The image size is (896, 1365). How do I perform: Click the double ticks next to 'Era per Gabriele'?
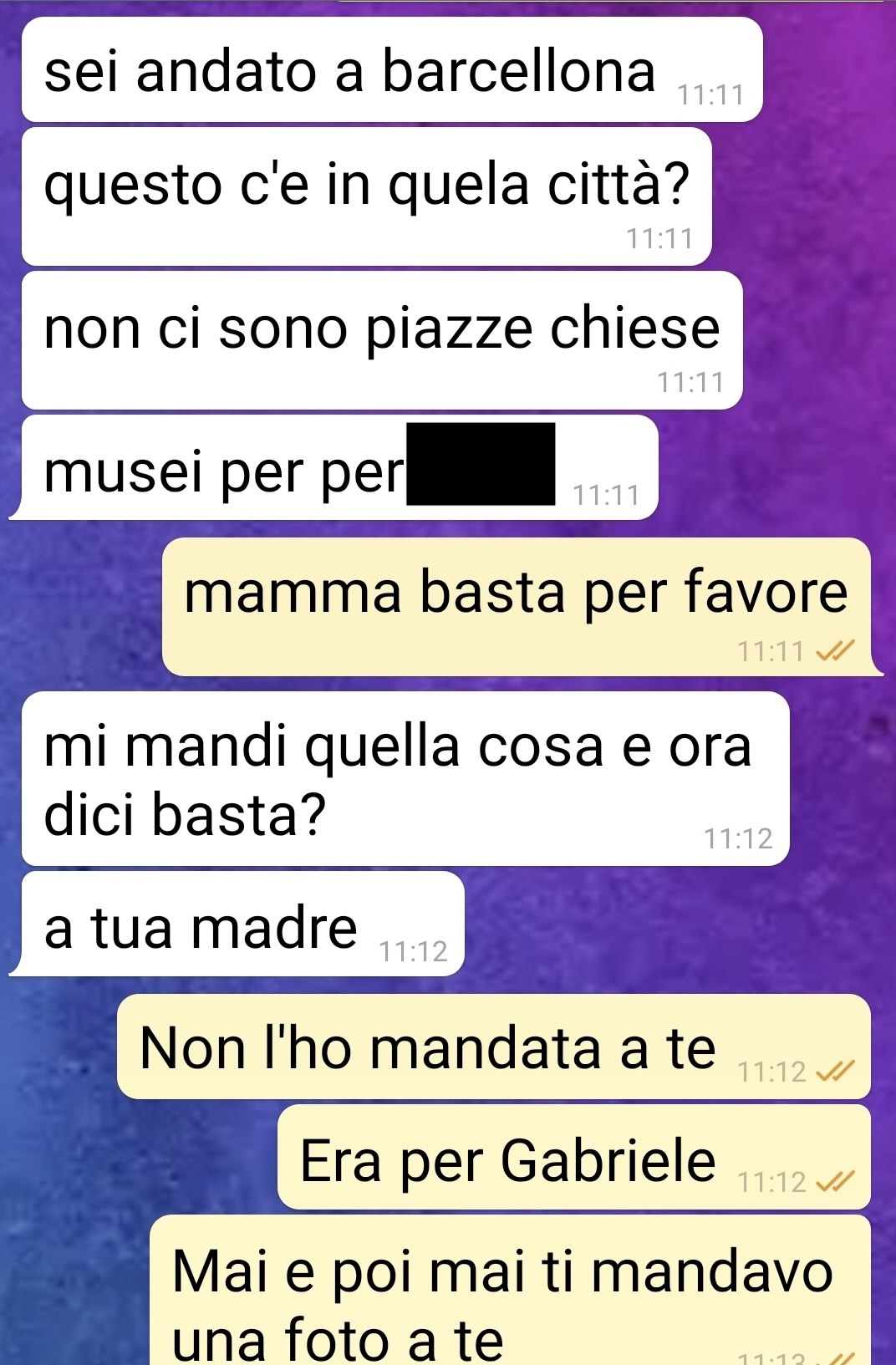(837, 1182)
